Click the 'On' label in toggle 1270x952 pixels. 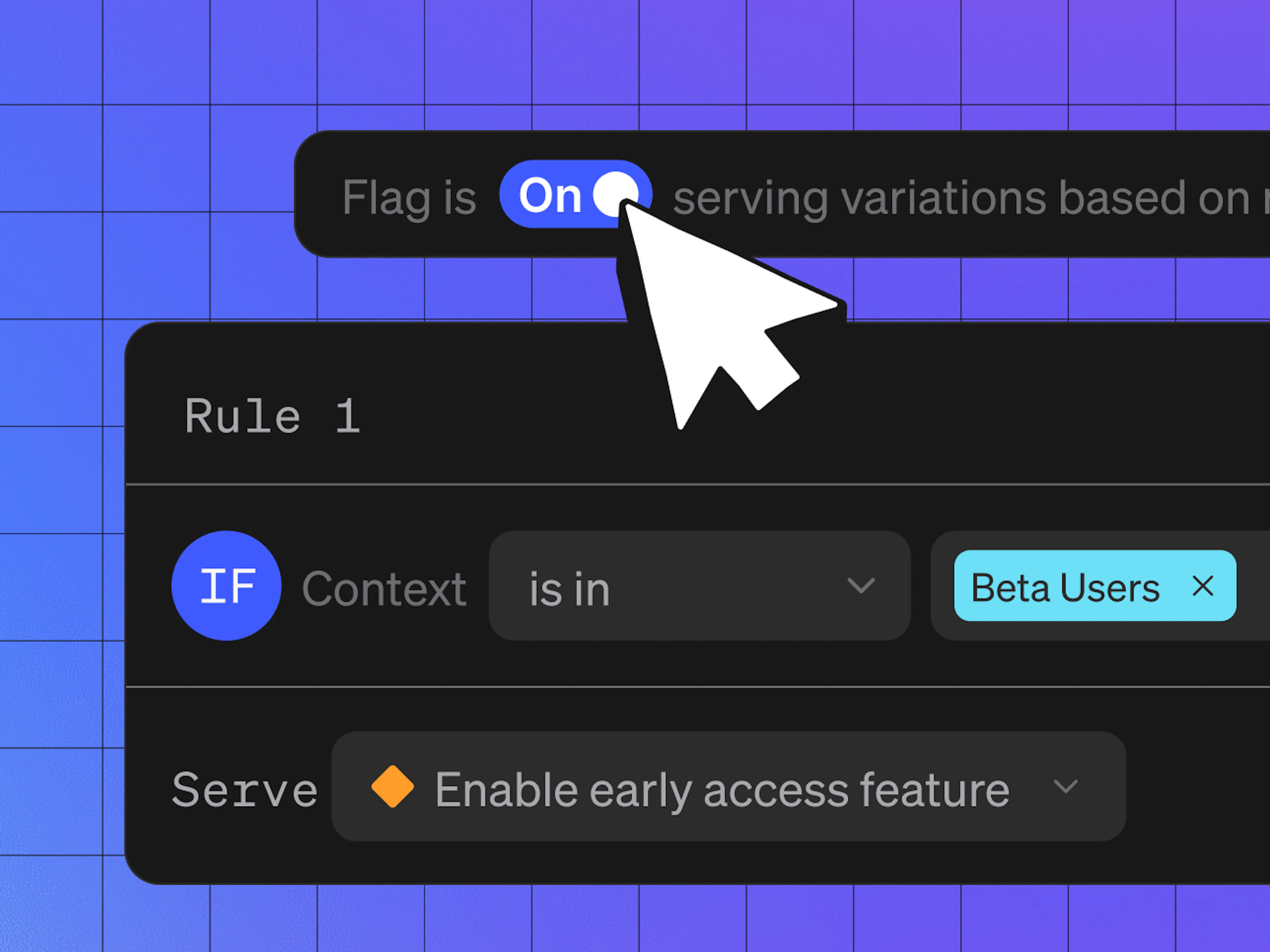coord(550,196)
